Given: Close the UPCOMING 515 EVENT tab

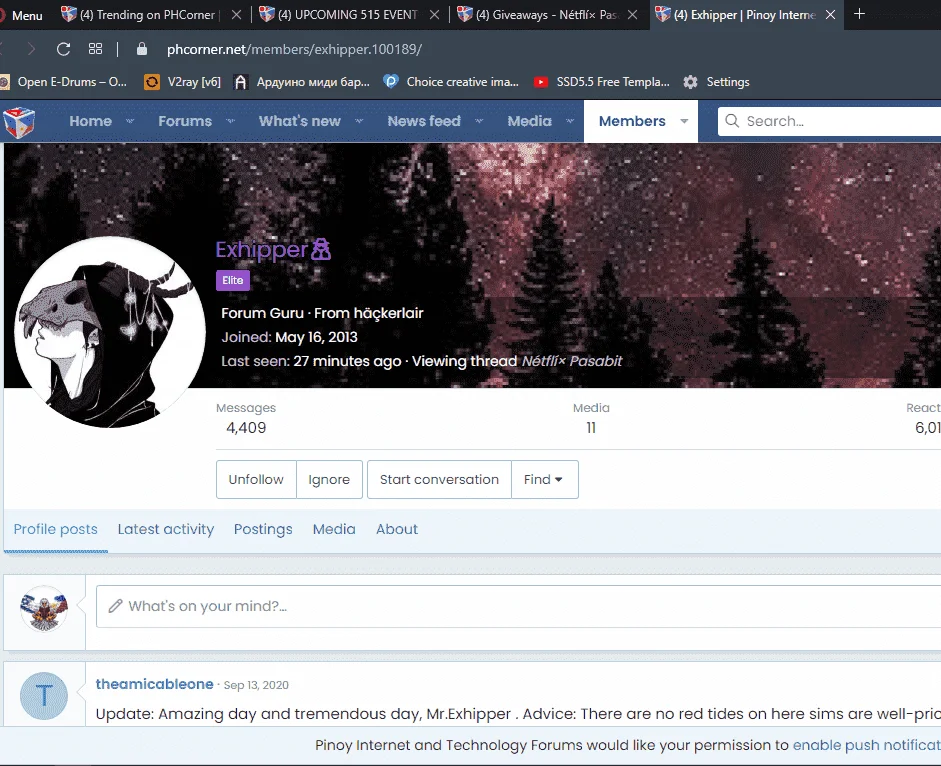Looking at the screenshot, I should pyautogui.click(x=434, y=14).
